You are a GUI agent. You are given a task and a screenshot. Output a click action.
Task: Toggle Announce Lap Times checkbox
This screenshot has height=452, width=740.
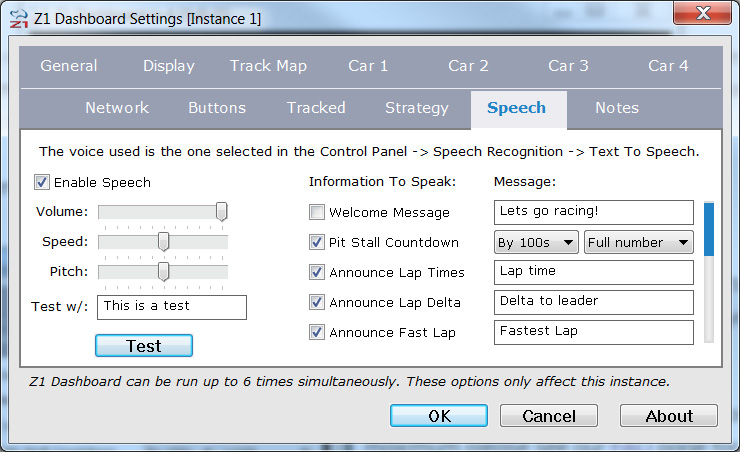[317, 272]
